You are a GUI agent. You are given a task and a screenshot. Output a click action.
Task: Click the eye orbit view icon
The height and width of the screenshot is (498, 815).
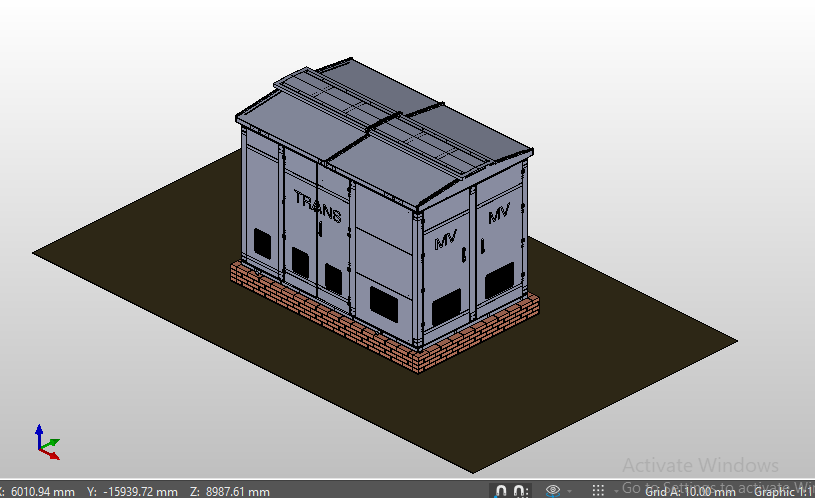coord(553,490)
